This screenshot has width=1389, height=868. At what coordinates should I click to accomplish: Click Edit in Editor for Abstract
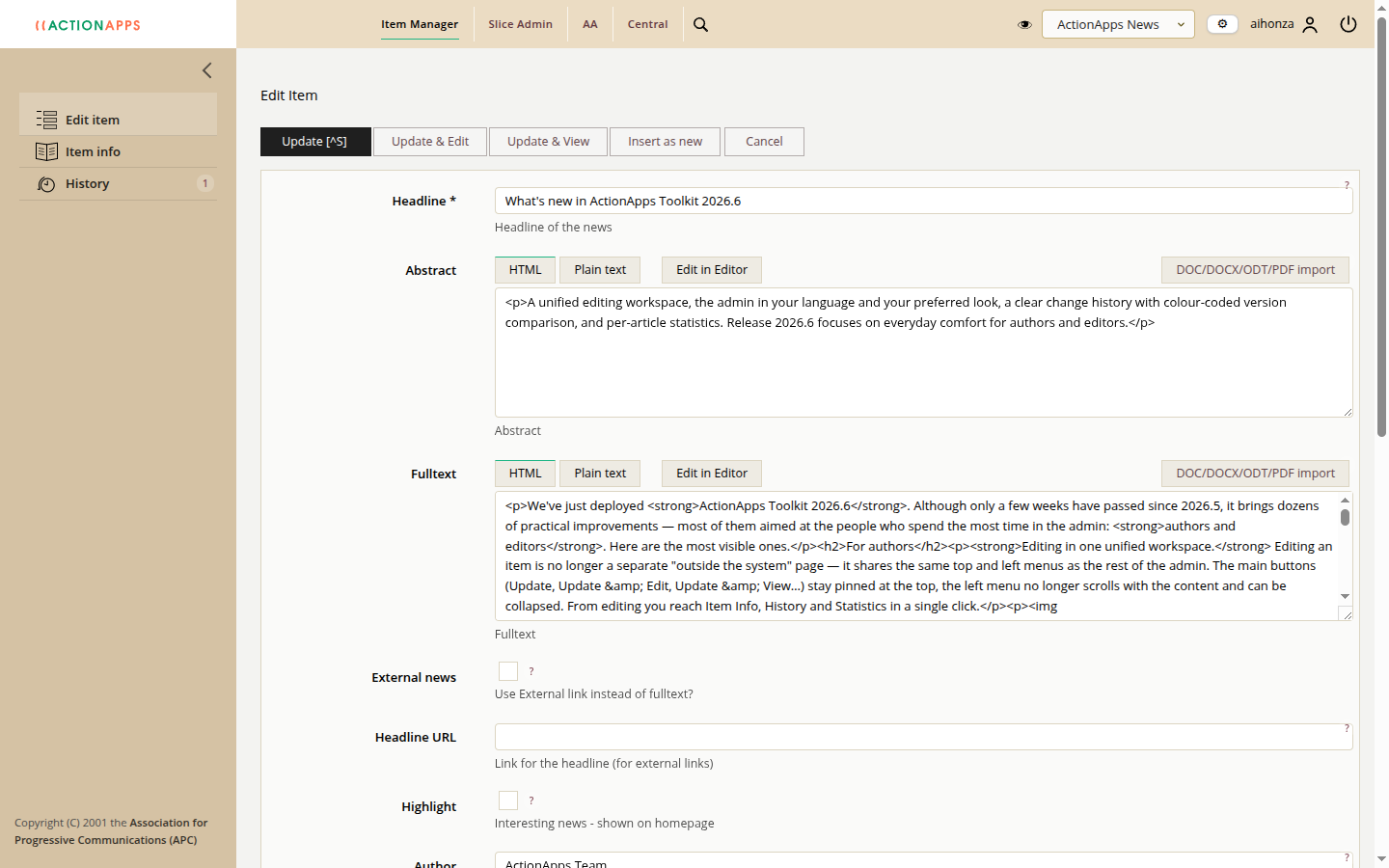(712, 270)
